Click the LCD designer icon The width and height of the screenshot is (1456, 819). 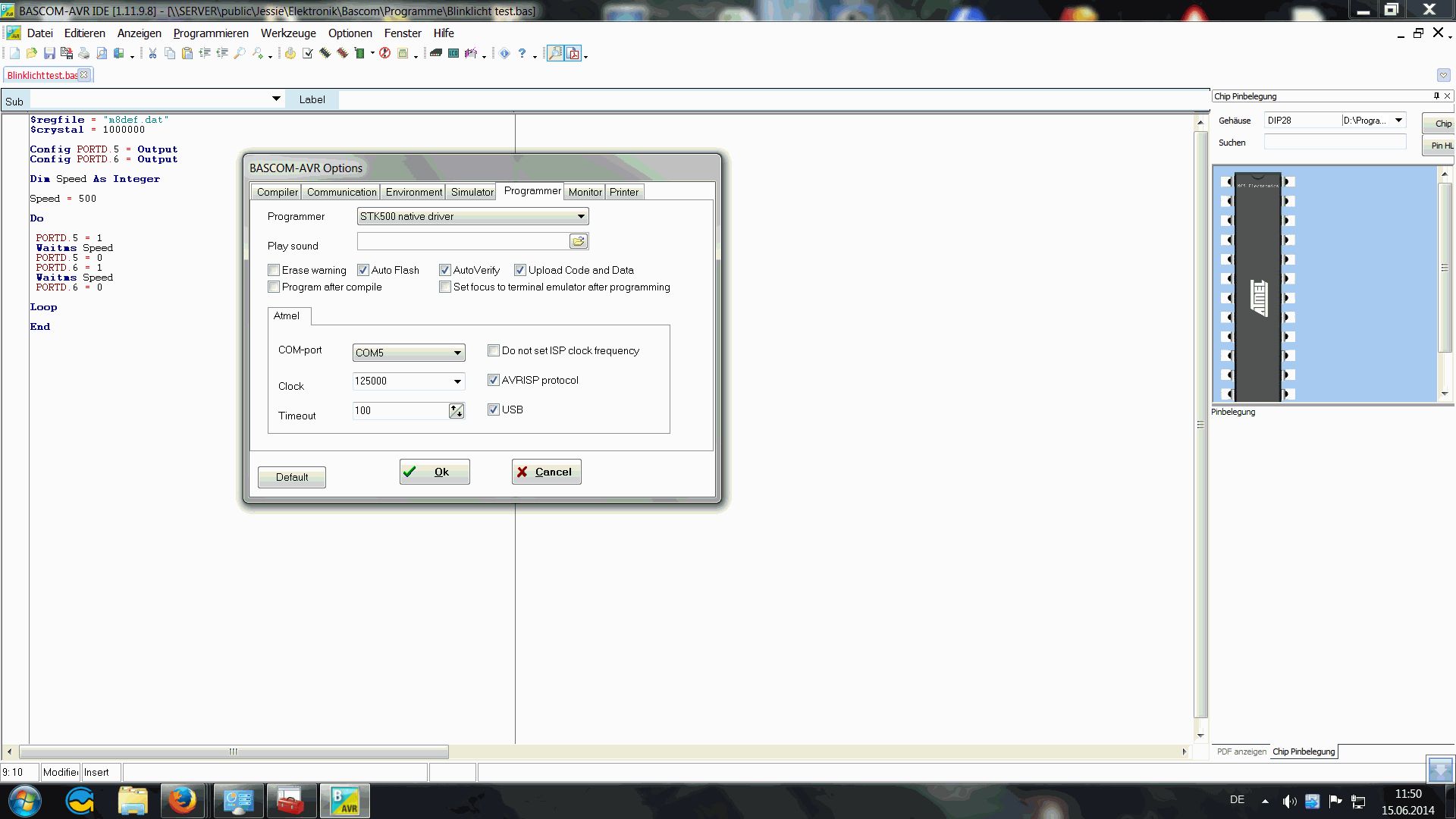pos(453,53)
